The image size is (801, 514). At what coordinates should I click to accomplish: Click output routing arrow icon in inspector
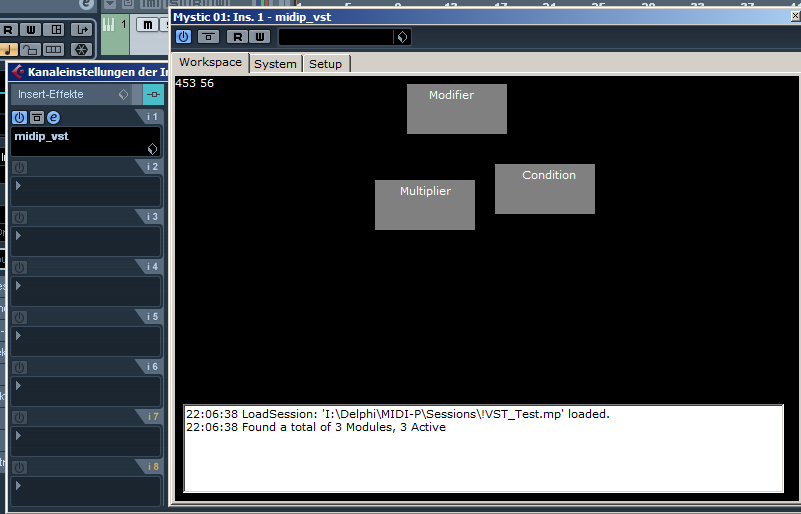pos(82,30)
